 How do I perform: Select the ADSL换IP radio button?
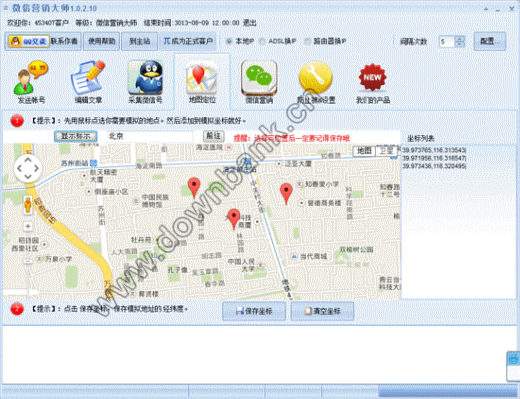point(262,41)
